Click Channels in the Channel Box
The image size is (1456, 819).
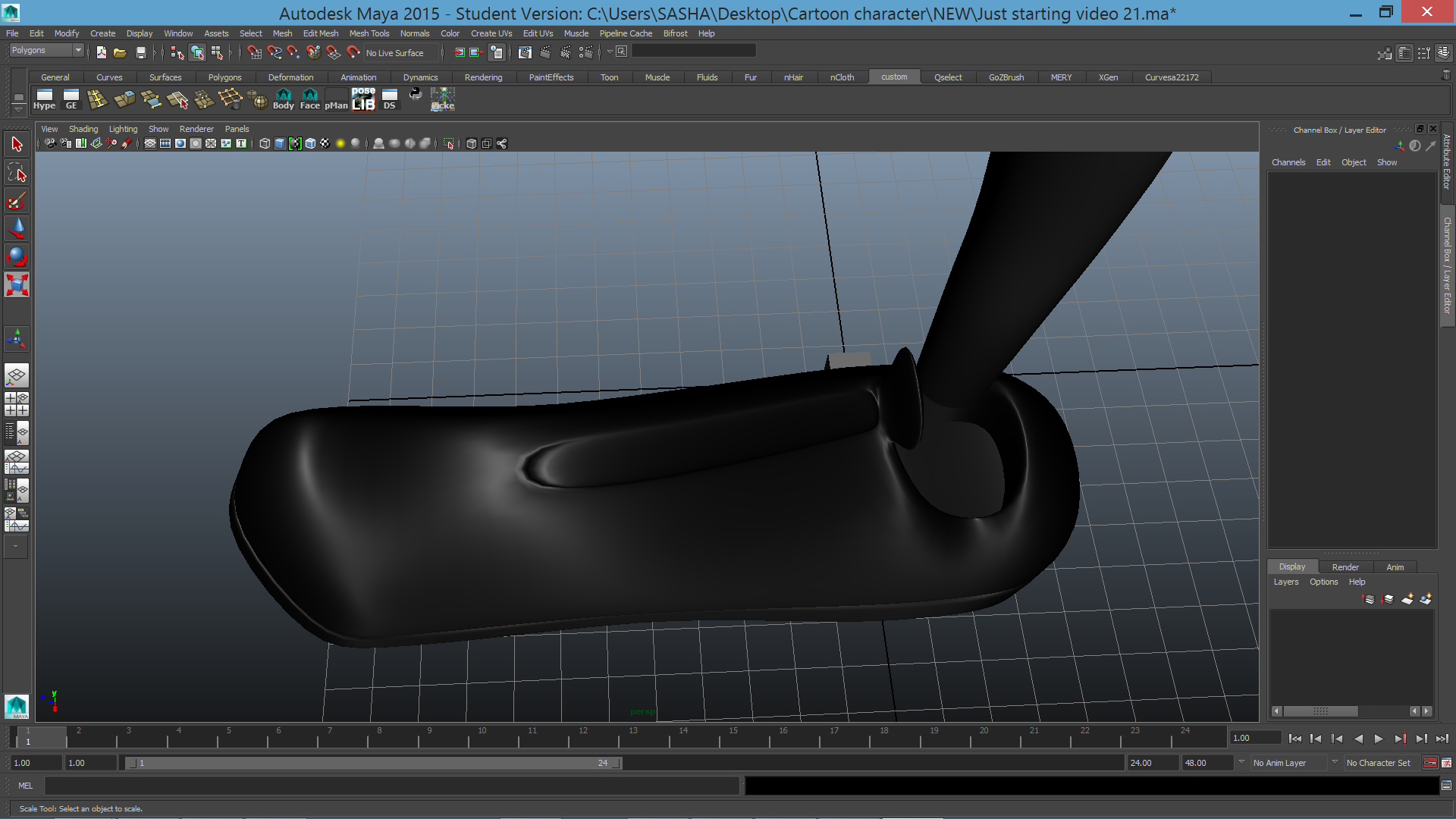(x=1288, y=162)
